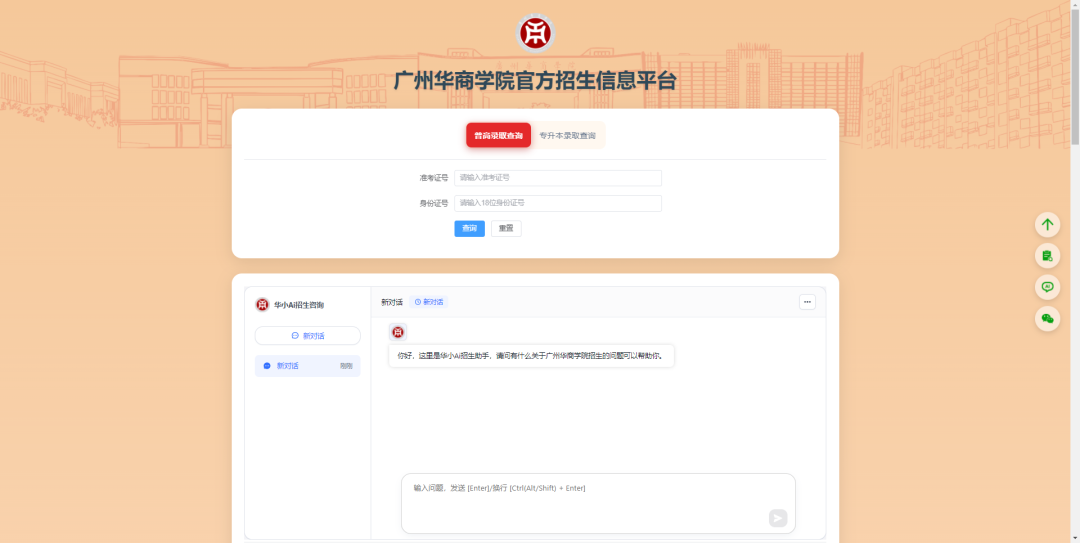Click the 华小Ai招生咨询 sidebar logo
The height and width of the screenshot is (543, 1080).
[x=262, y=305]
